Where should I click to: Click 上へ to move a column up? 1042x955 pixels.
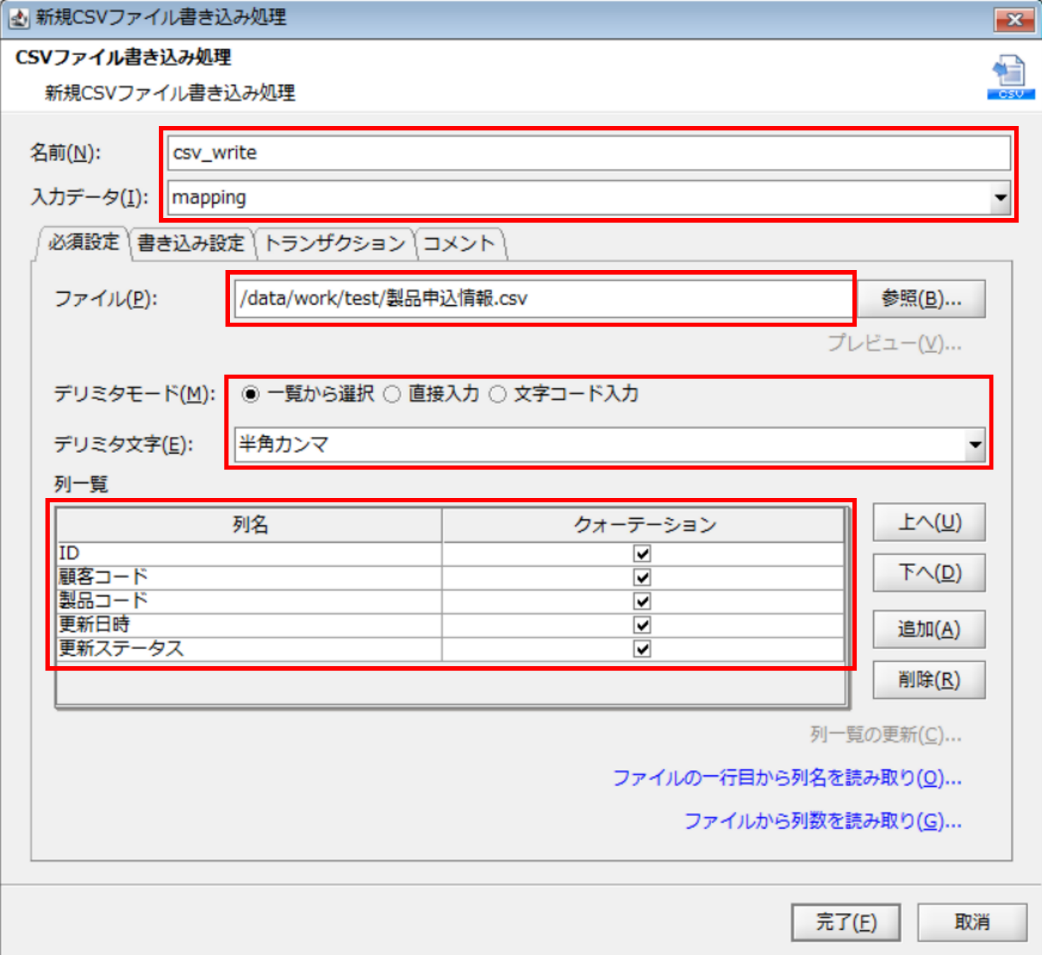[928, 521]
